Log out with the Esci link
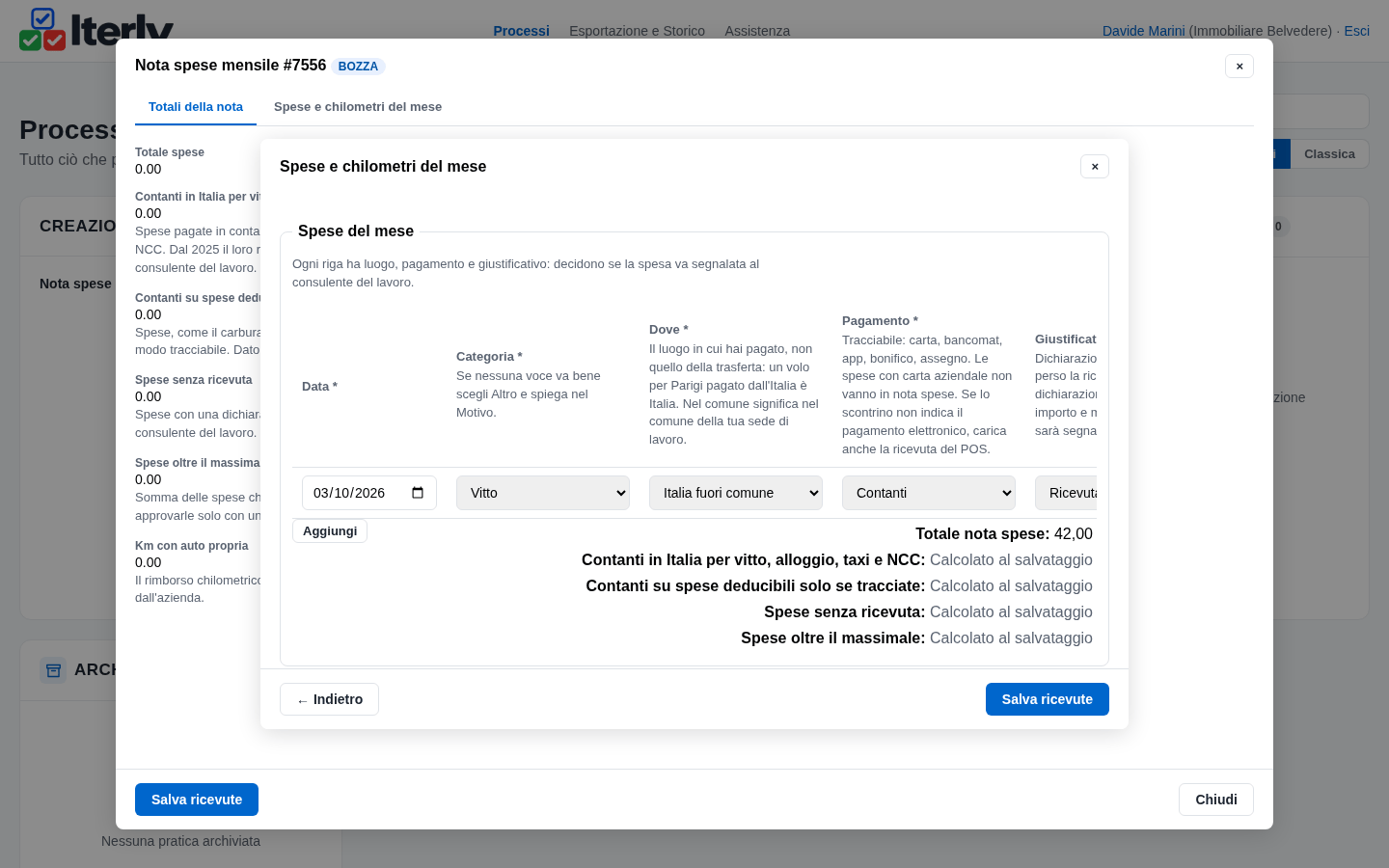Screen dimensions: 1389x868 (1357, 31)
